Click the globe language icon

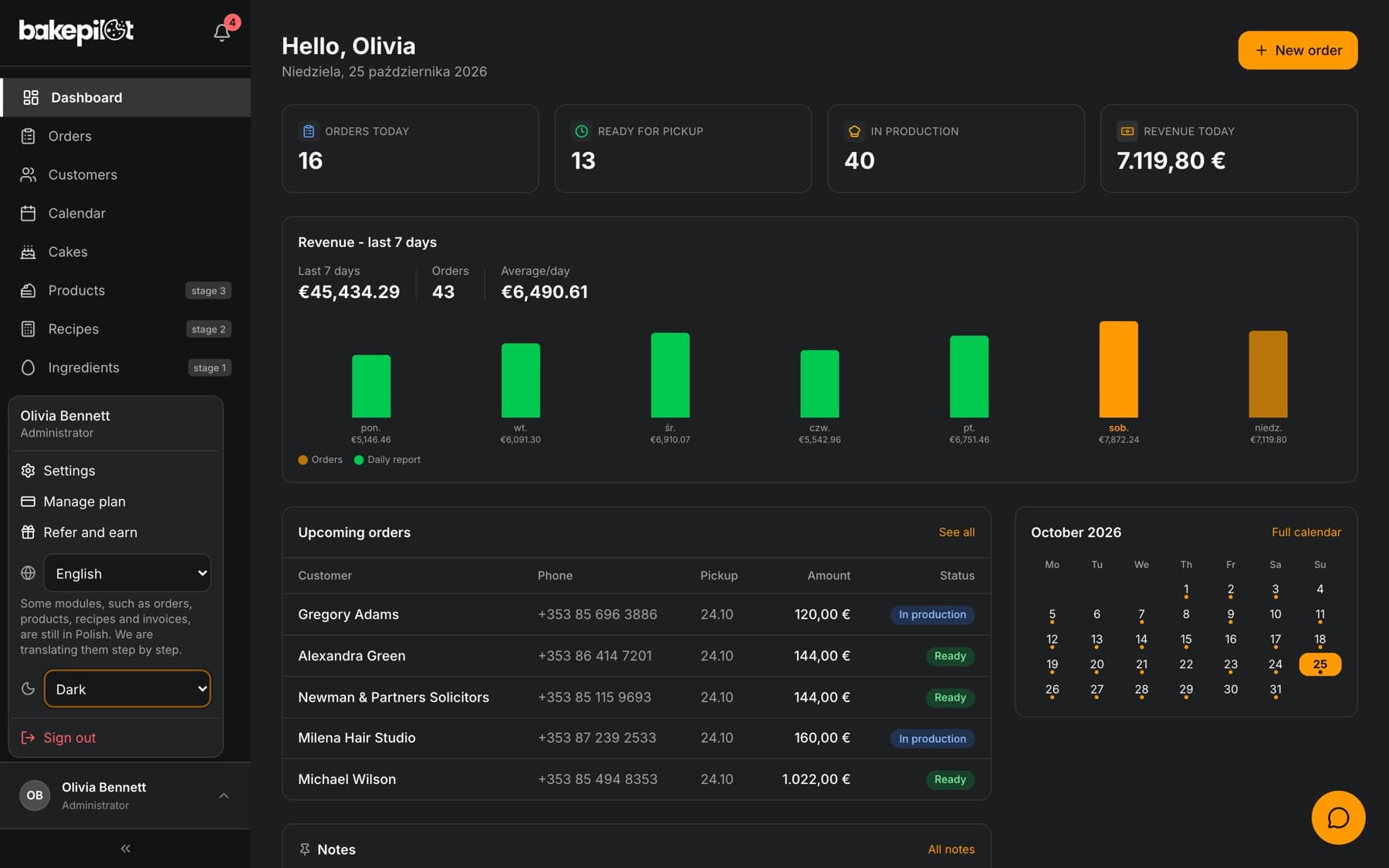(28, 573)
